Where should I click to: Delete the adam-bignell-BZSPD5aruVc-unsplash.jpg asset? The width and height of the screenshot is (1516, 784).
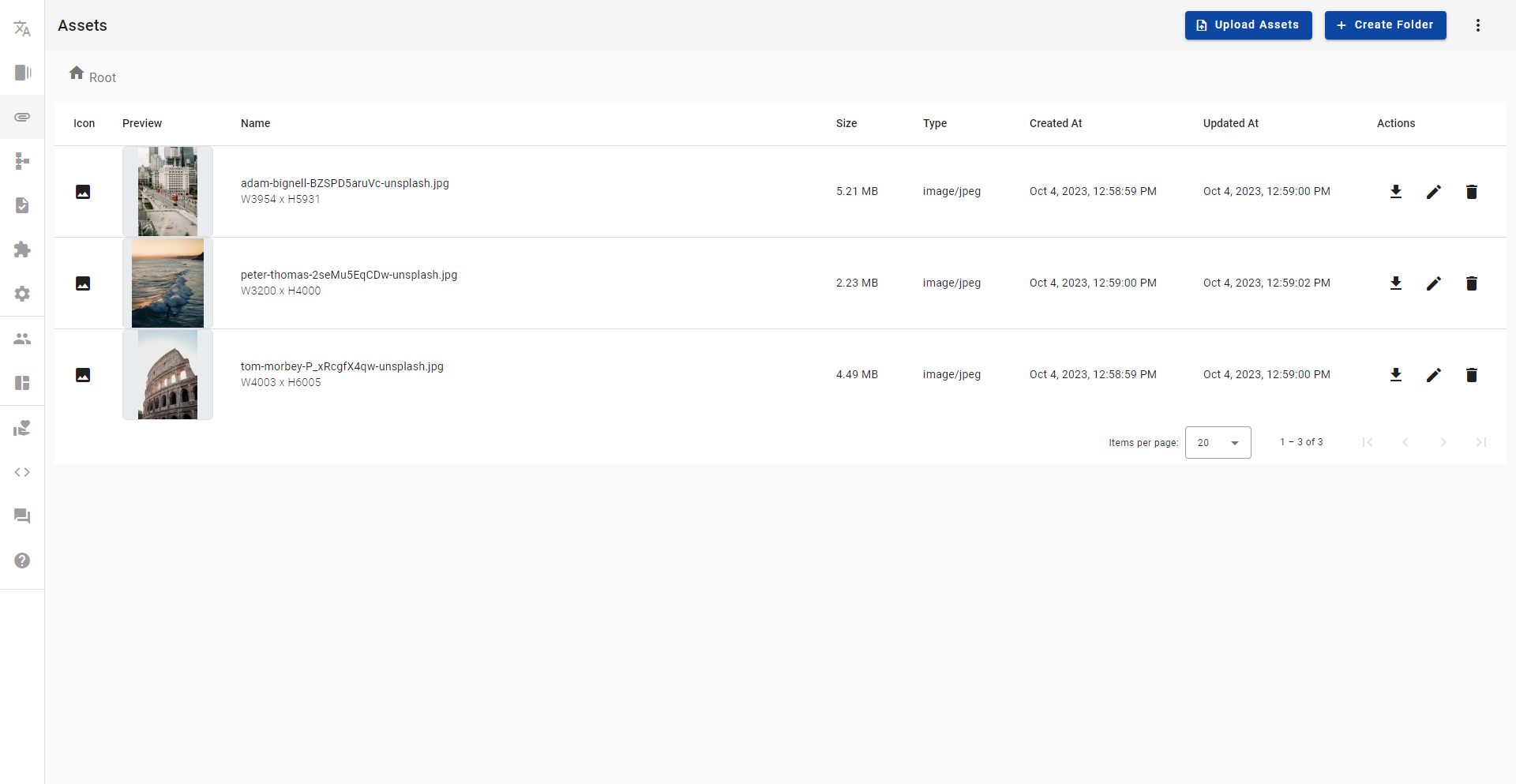[1471, 192]
